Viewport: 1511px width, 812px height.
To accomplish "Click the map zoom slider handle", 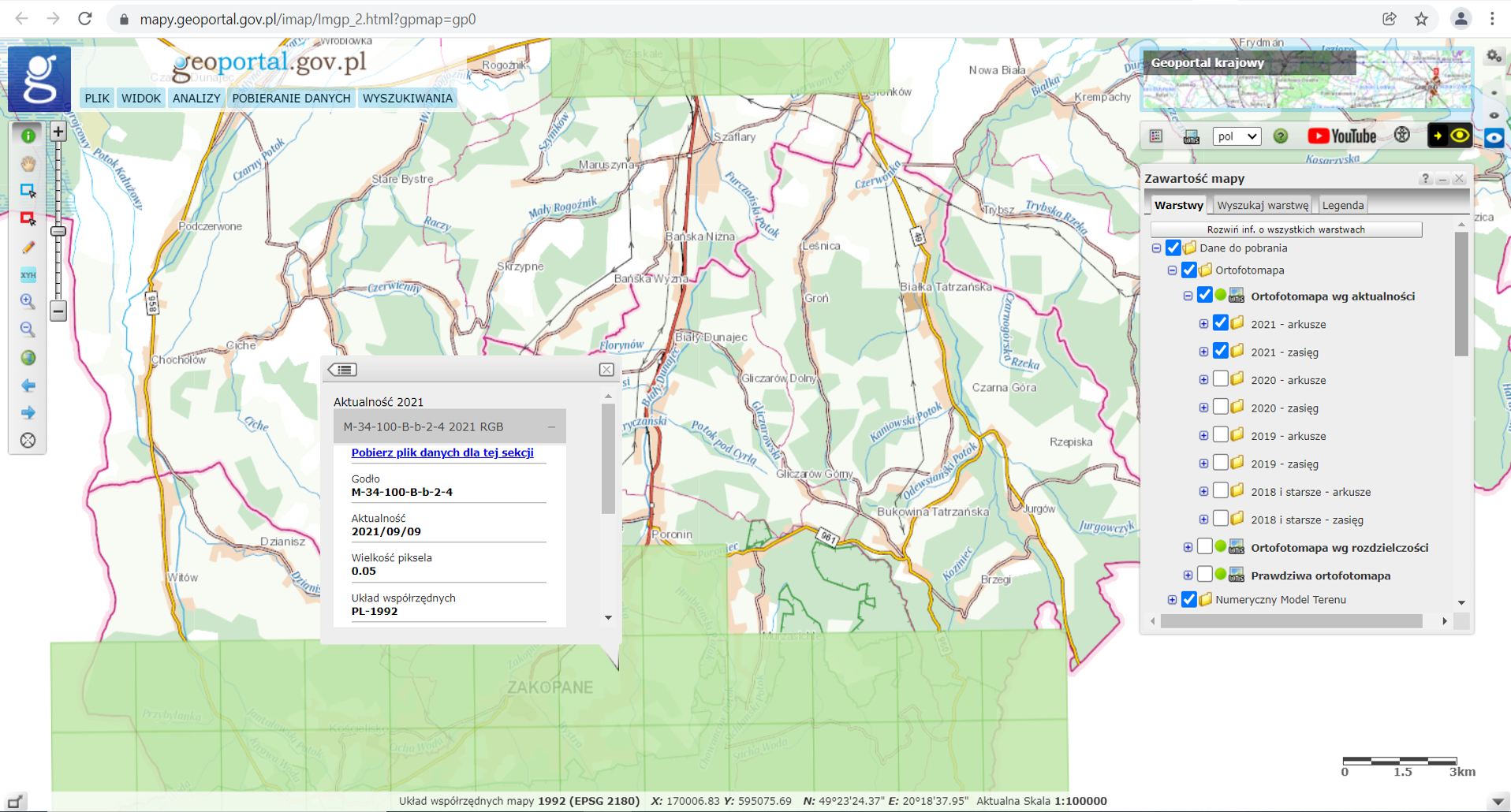I will (x=58, y=231).
